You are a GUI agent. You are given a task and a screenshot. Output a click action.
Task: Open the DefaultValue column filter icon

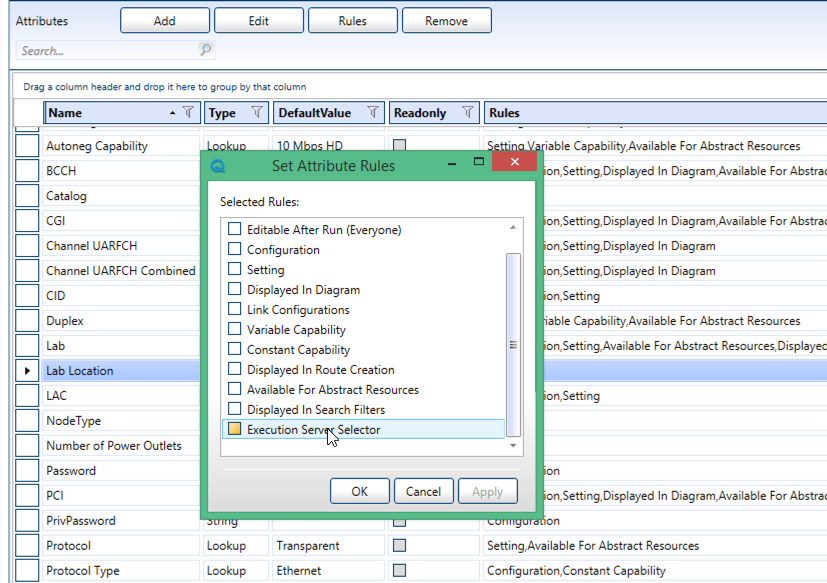coord(373,113)
